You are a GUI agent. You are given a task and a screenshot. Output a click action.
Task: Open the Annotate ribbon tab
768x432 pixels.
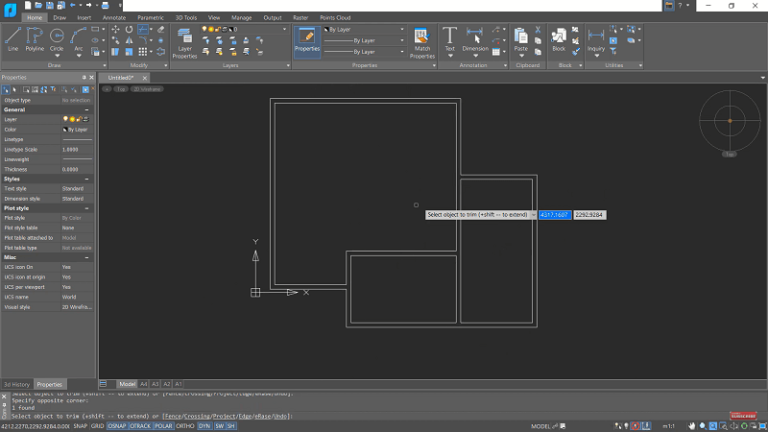(x=114, y=17)
